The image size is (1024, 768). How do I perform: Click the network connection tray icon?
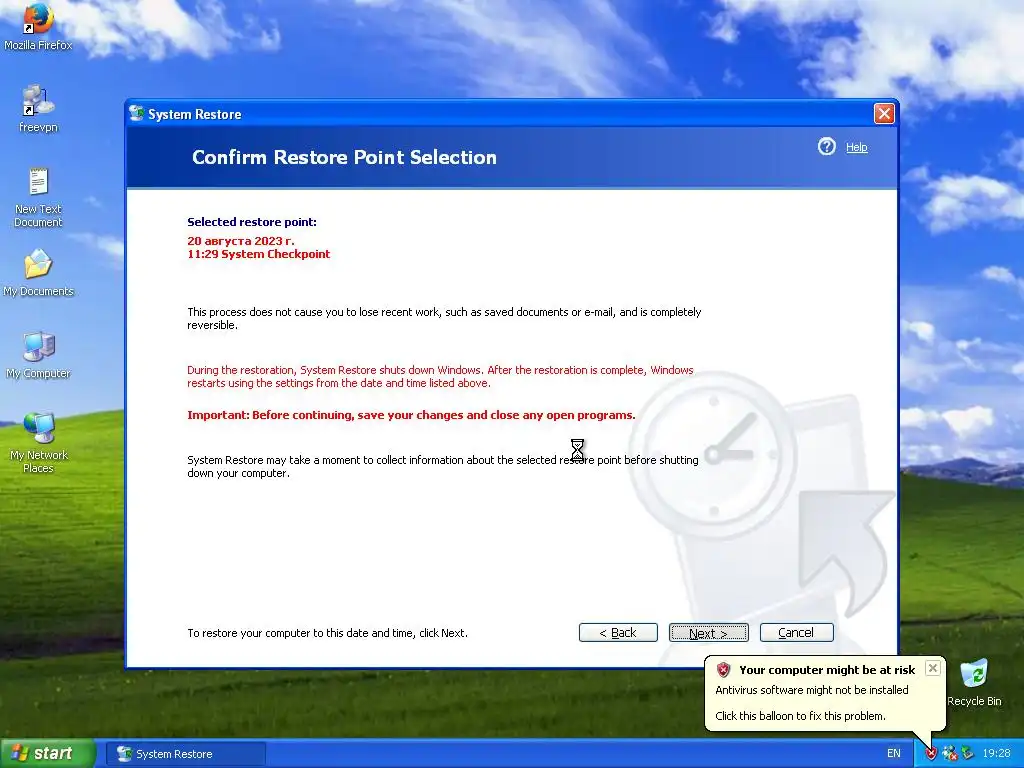click(950, 754)
